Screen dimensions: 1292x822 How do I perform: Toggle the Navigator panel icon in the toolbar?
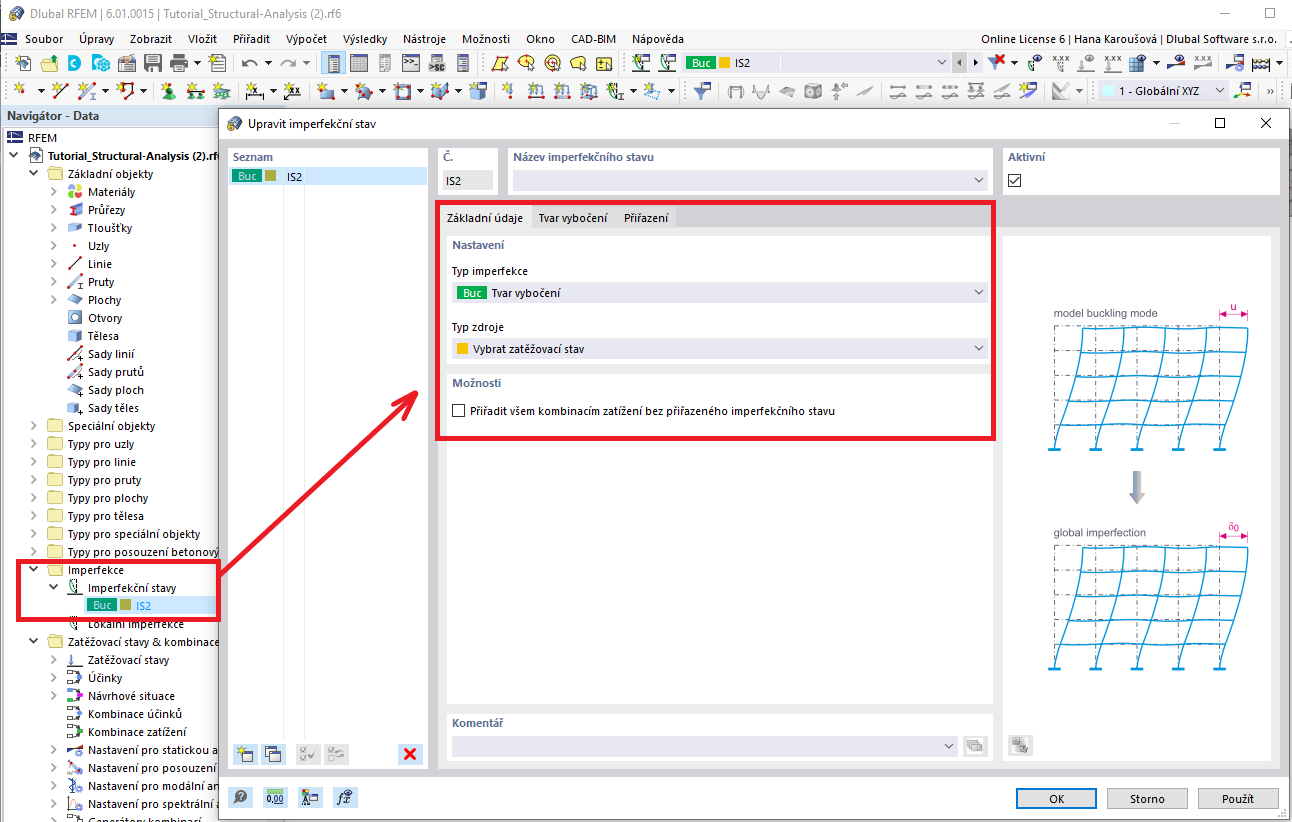click(x=335, y=63)
